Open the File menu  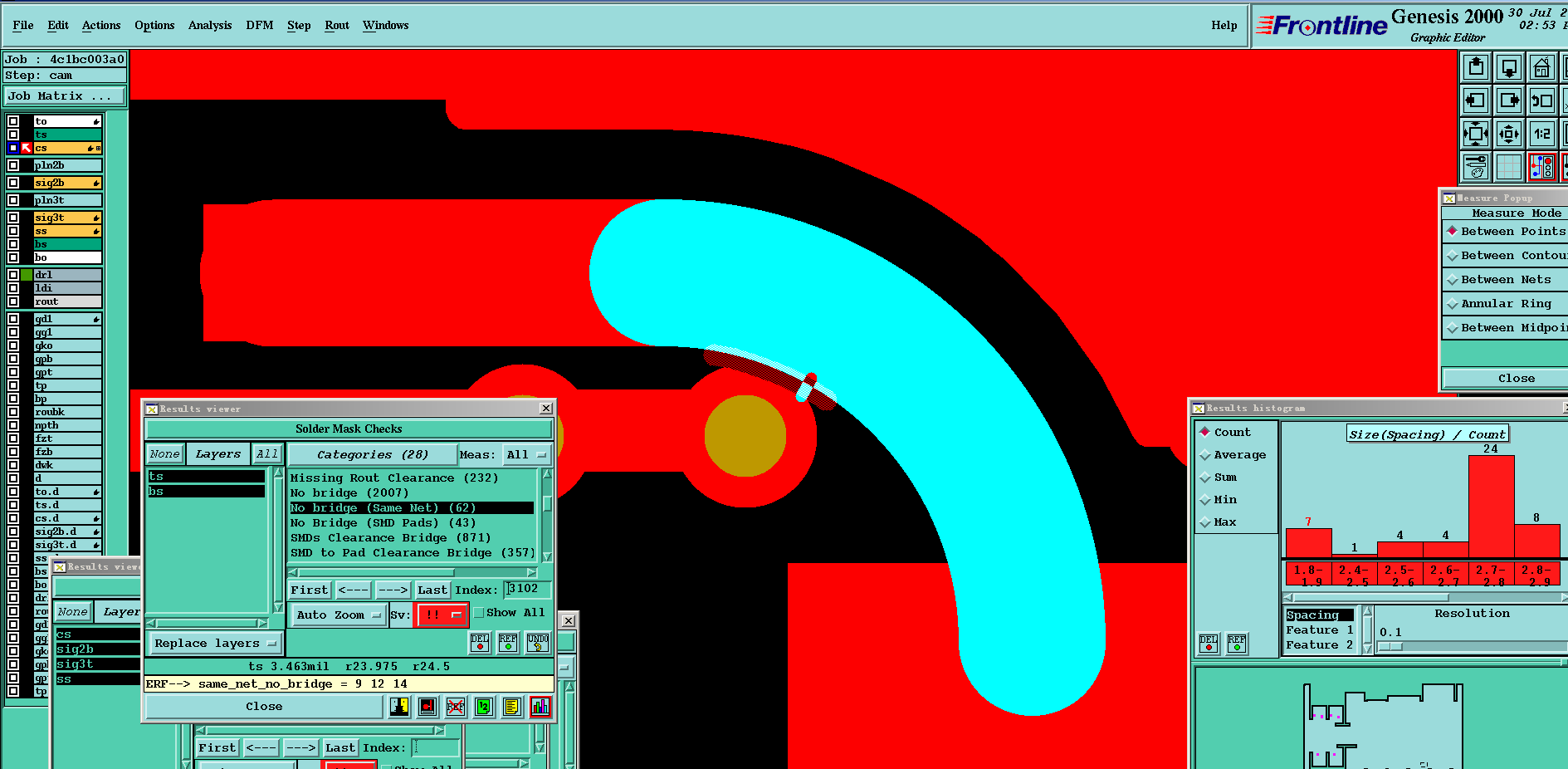tap(23, 26)
